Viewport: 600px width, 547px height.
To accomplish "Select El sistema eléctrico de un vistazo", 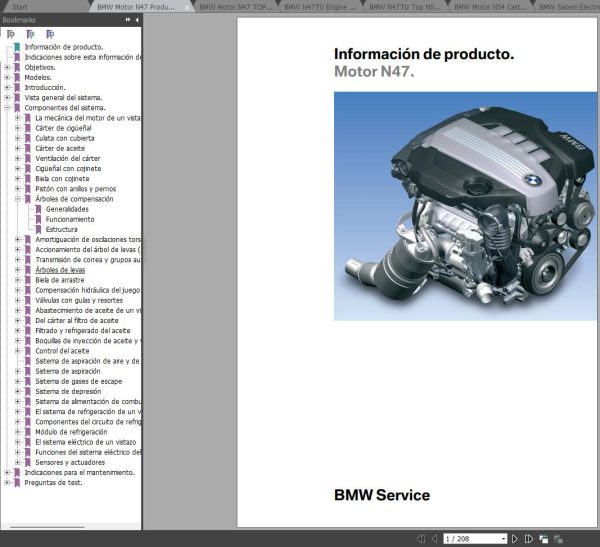I will coord(85,442).
